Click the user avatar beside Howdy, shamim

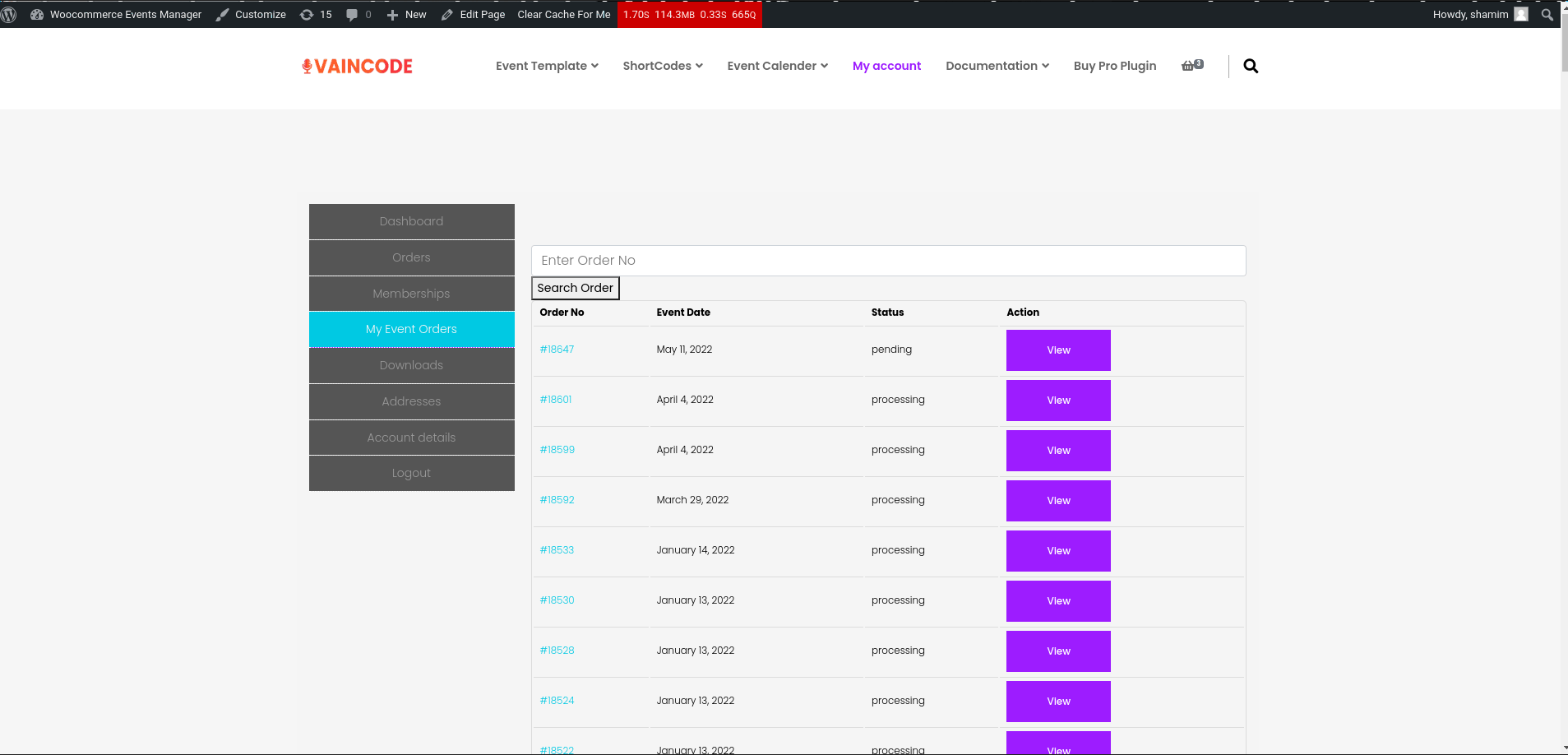1521,15
